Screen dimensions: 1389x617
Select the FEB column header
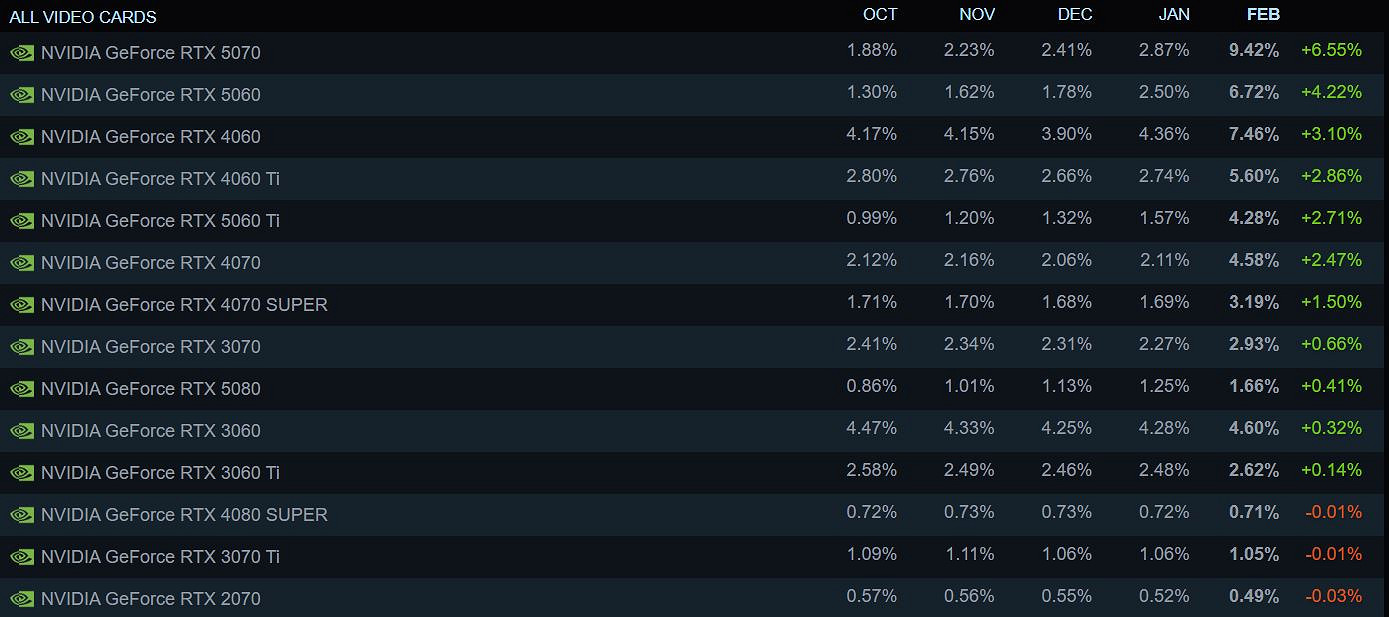point(1263,14)
